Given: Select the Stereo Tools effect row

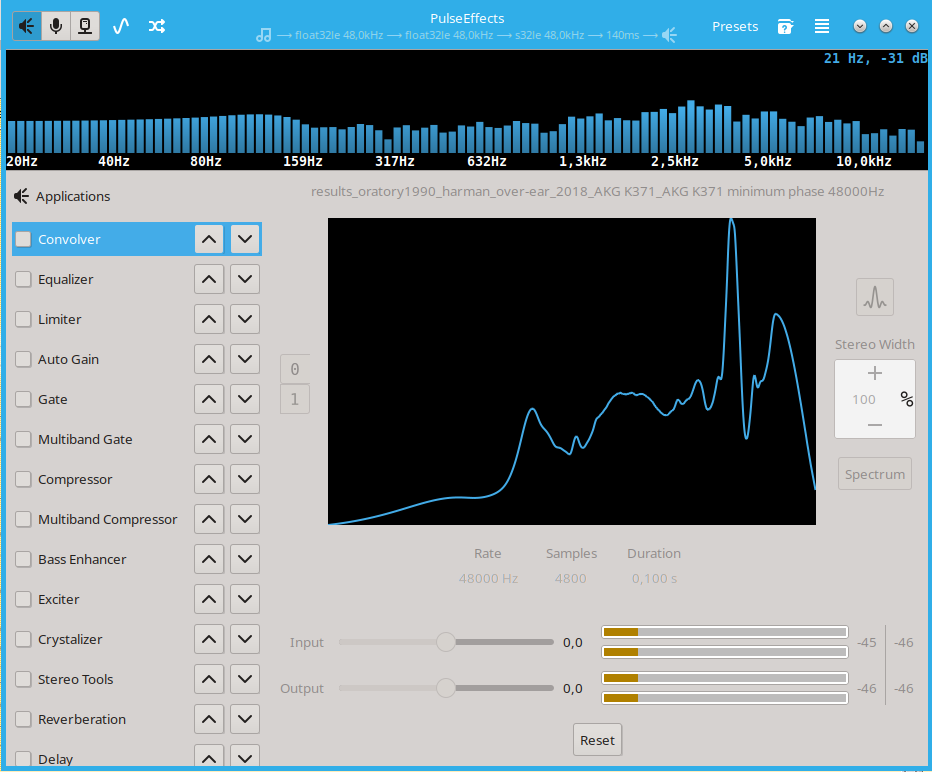Looking at the screenshot, I should coord(137,679).
